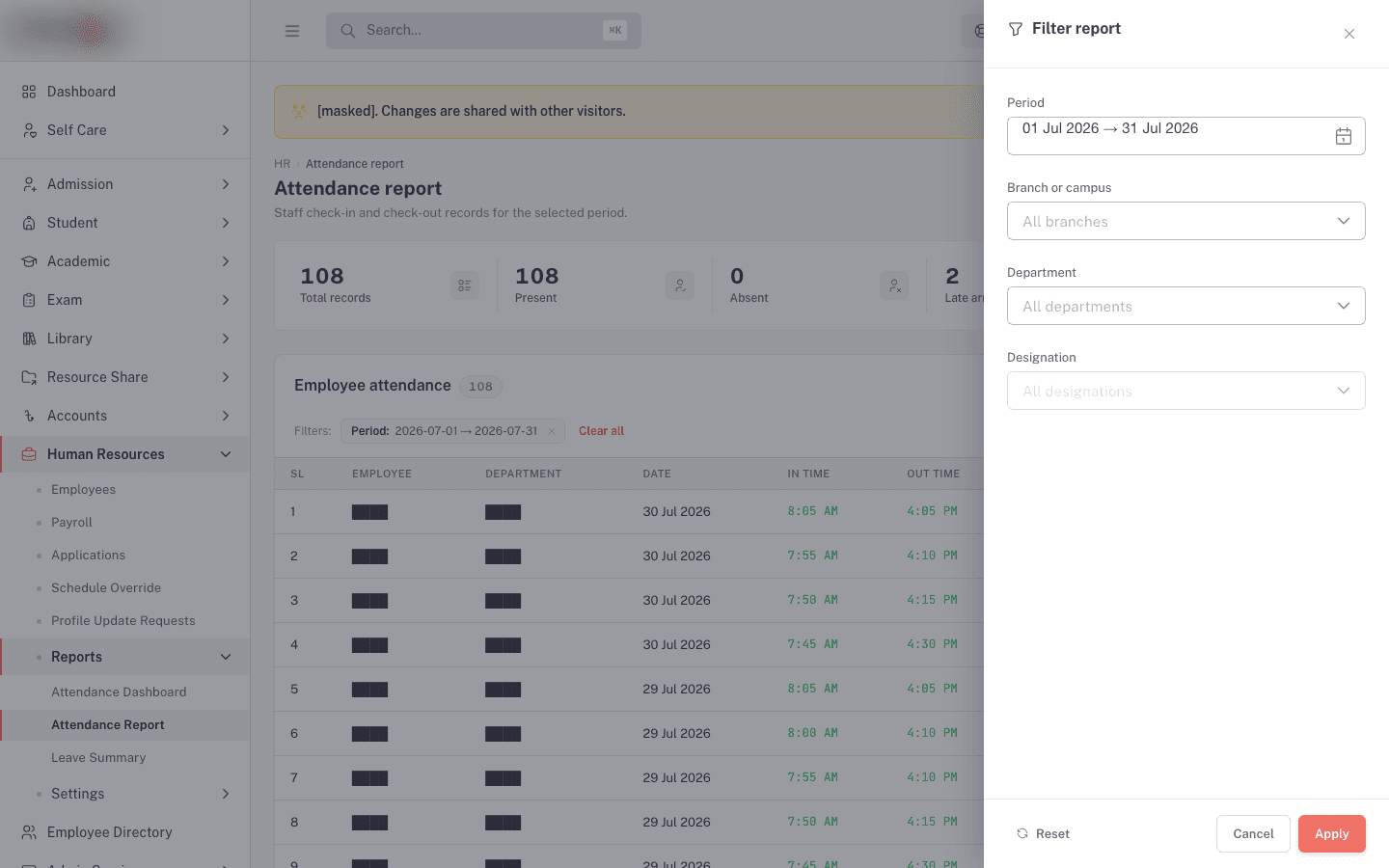
Task: Click the Dashboard grid icon
Action: point(29,92)
